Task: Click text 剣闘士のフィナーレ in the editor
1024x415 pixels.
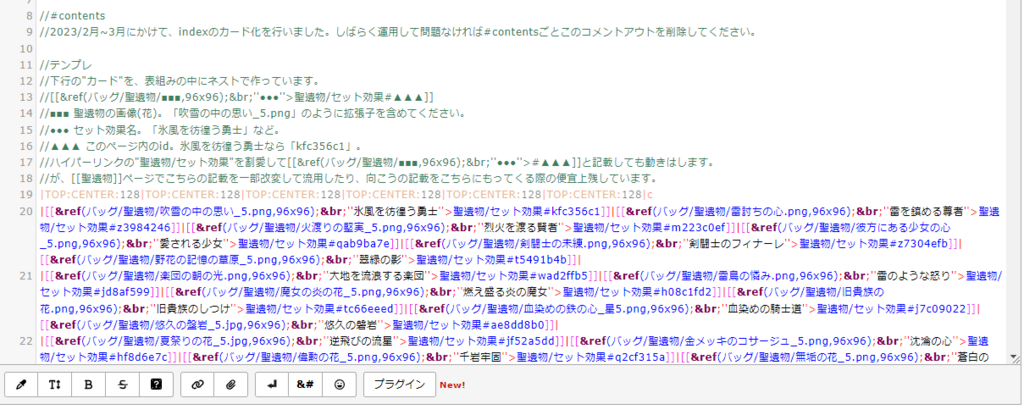Action: pos(737,244)
